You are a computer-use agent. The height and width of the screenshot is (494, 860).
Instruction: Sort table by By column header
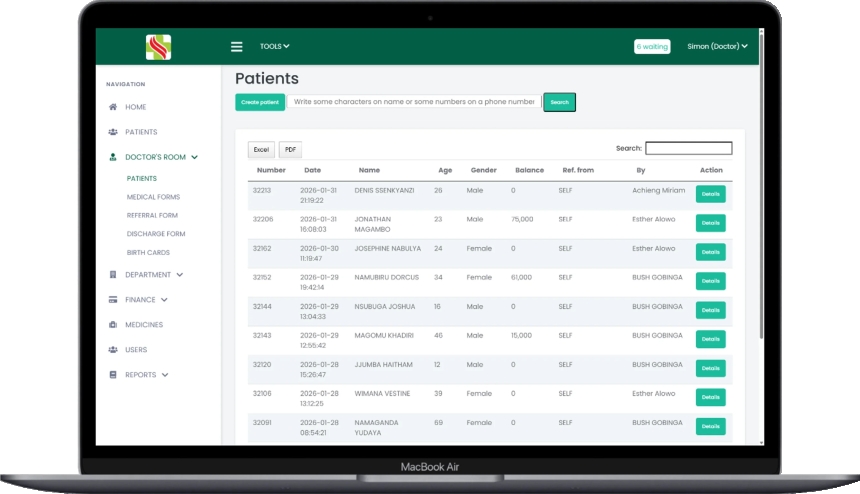(x=641, y=170)
